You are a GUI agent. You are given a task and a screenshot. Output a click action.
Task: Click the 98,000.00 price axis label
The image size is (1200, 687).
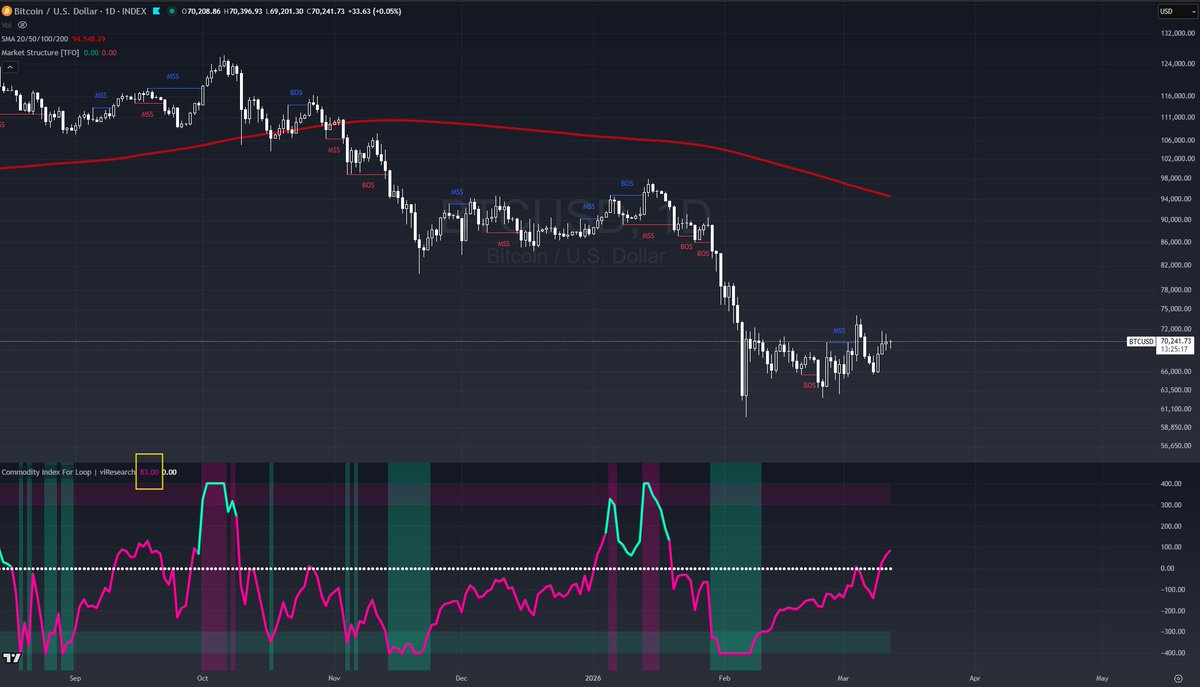pos(1178,178)
